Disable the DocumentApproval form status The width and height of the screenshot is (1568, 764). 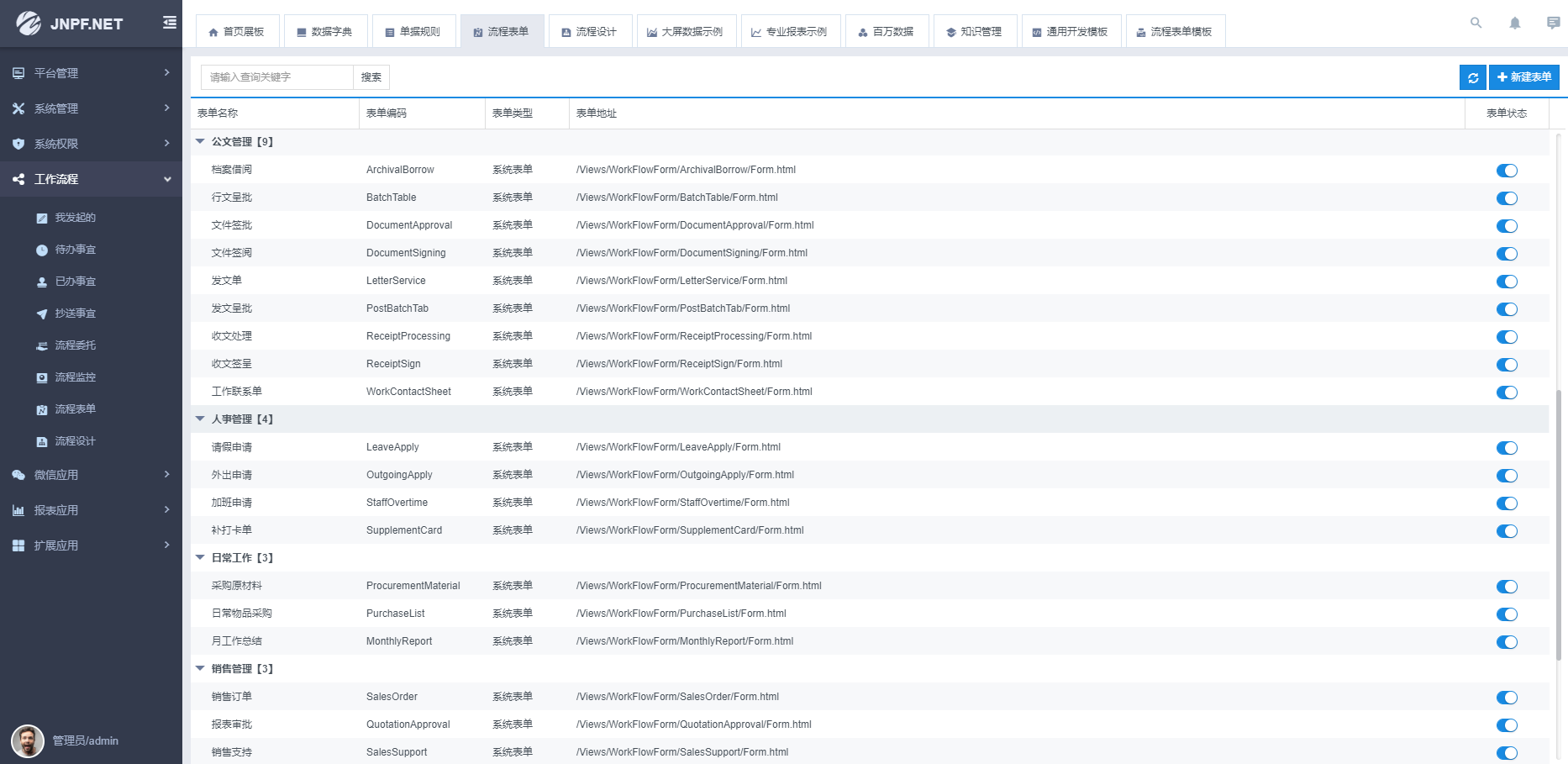[1507, 226]
